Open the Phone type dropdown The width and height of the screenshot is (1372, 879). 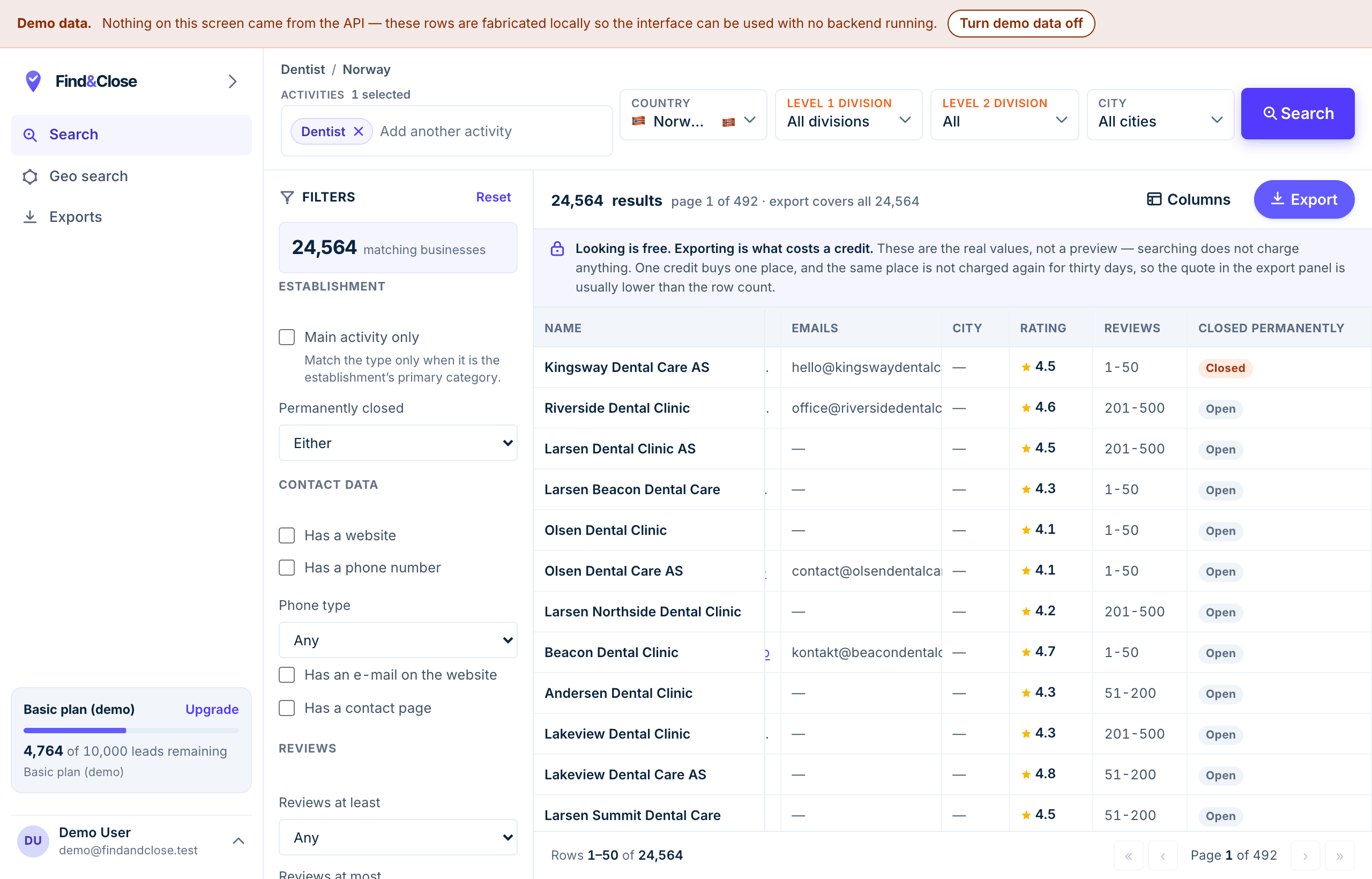(398, 640)
